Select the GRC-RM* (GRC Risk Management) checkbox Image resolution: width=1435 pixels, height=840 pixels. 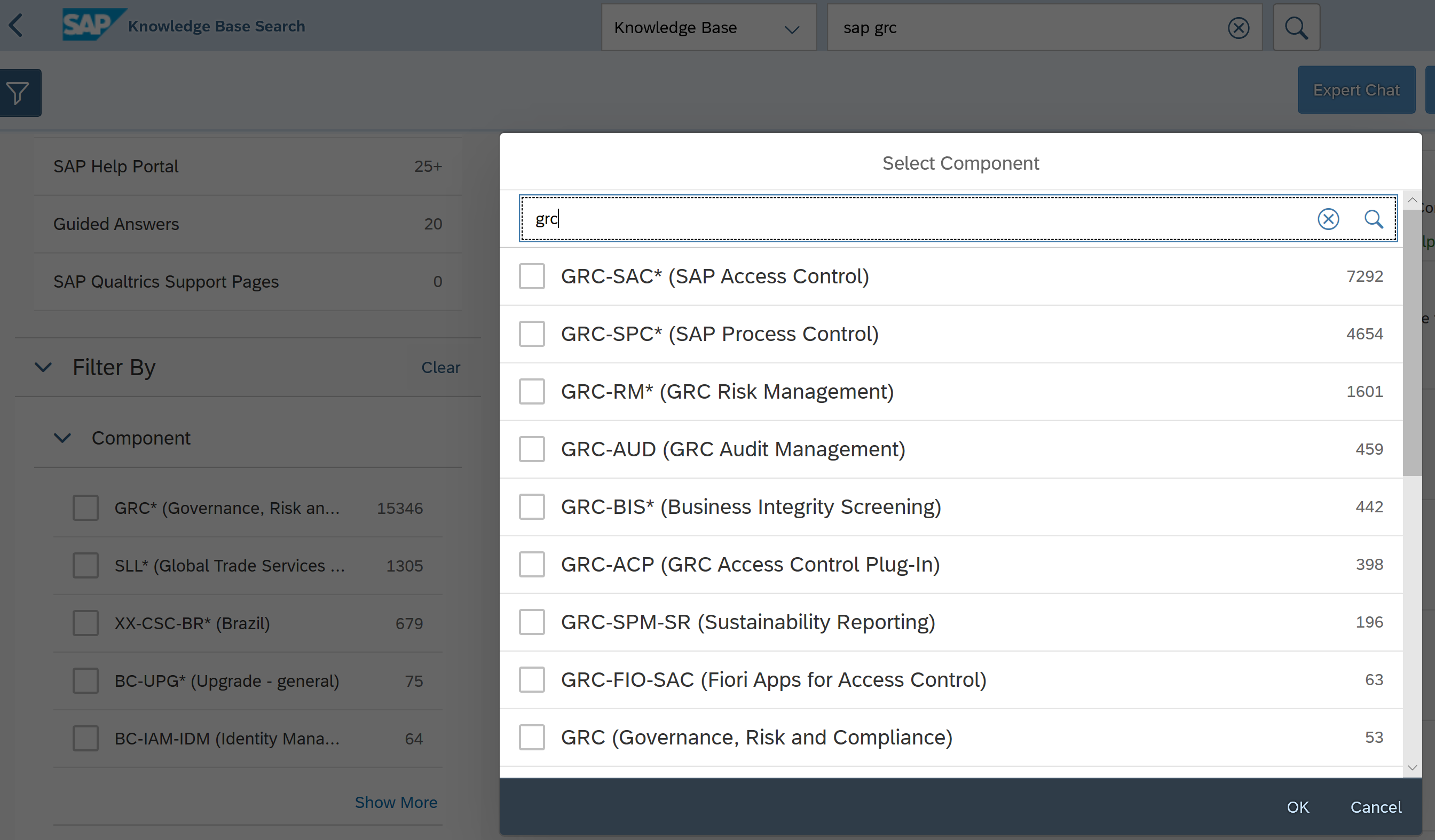(531, 392)
